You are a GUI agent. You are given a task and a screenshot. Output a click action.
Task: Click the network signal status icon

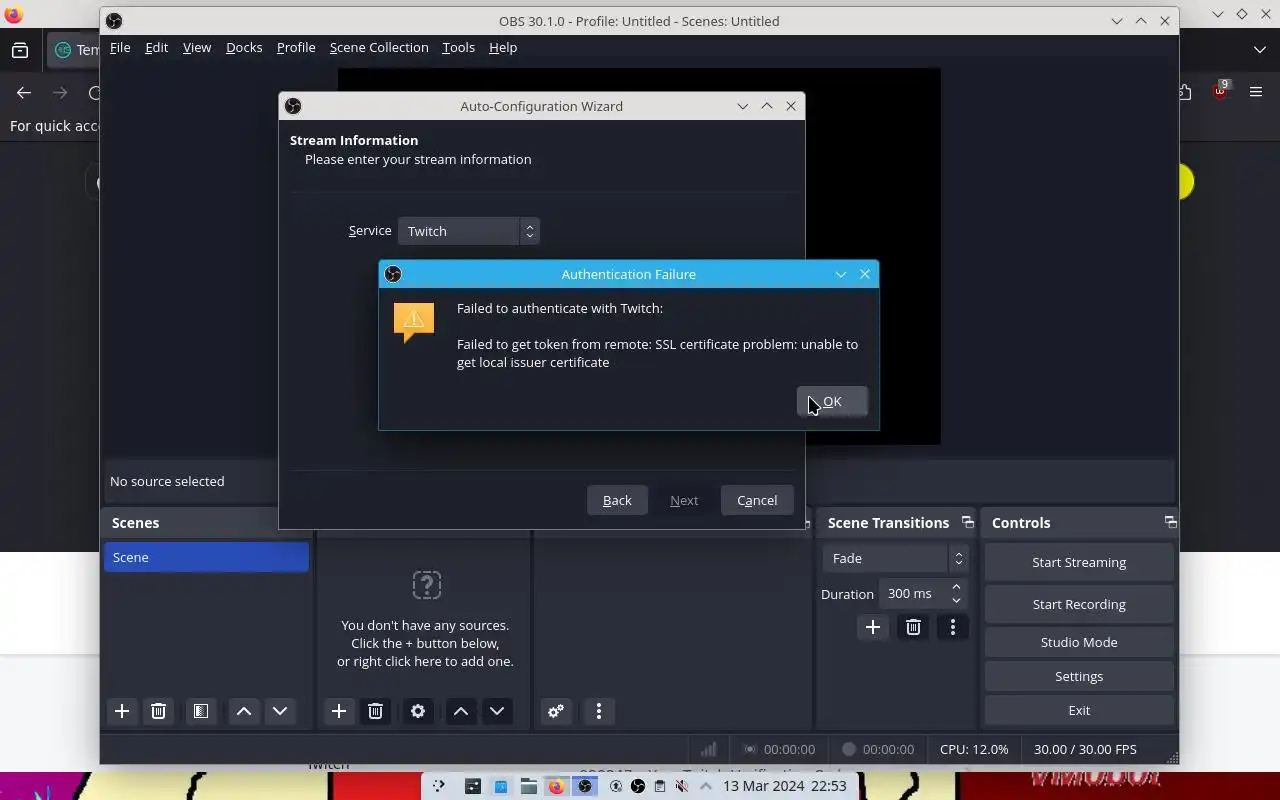coord(708,749)
